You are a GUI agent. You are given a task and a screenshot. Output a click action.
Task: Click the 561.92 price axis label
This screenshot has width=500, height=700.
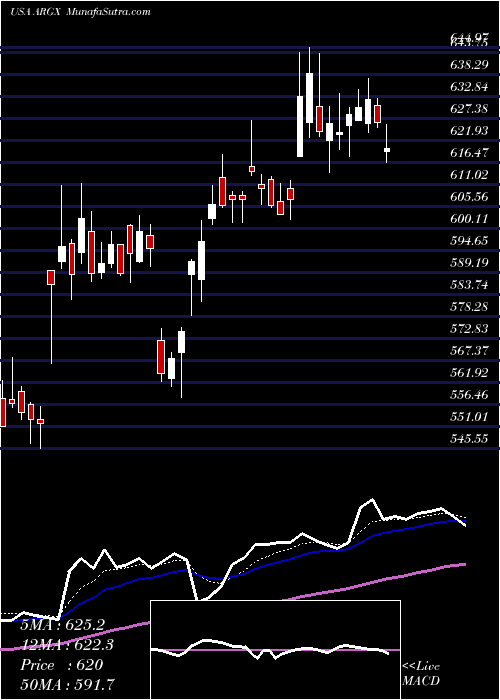pyautogui.click(x=468, y=373)
